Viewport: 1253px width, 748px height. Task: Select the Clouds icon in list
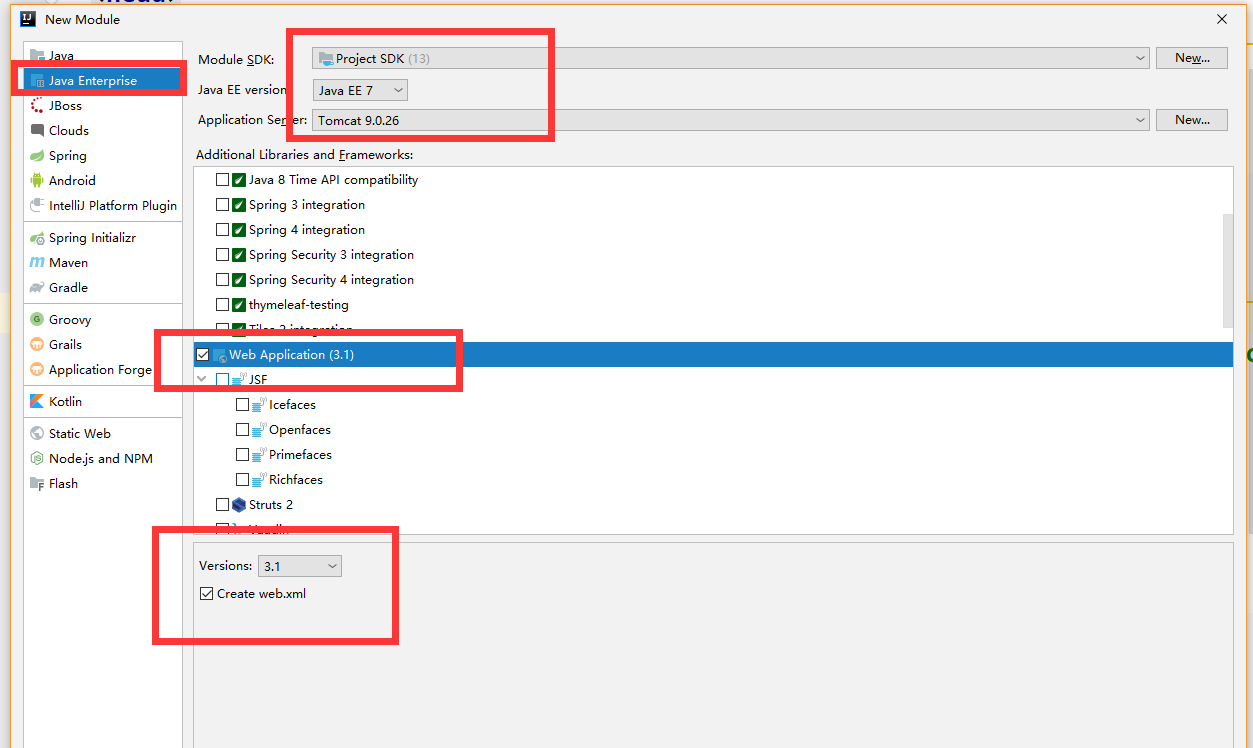click(37, 130)
